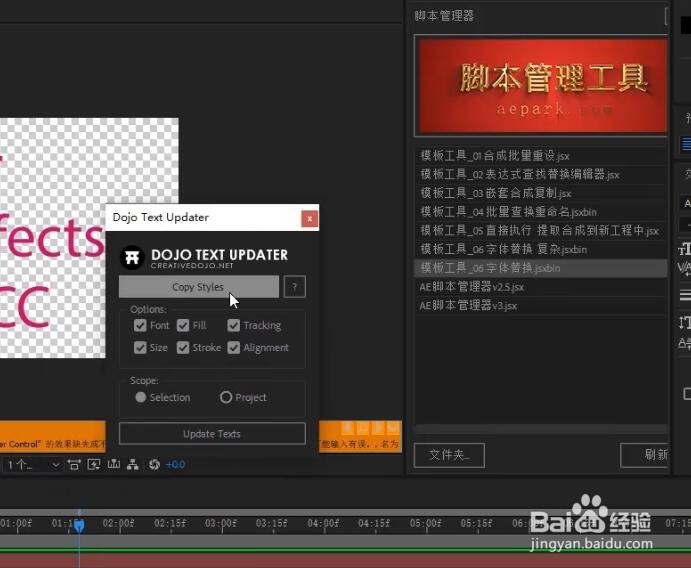Image resolution: width=691 pixels, height=568 pixels.
Task: Select the Selection scope radio button
Action: click(x=141, y=397)
